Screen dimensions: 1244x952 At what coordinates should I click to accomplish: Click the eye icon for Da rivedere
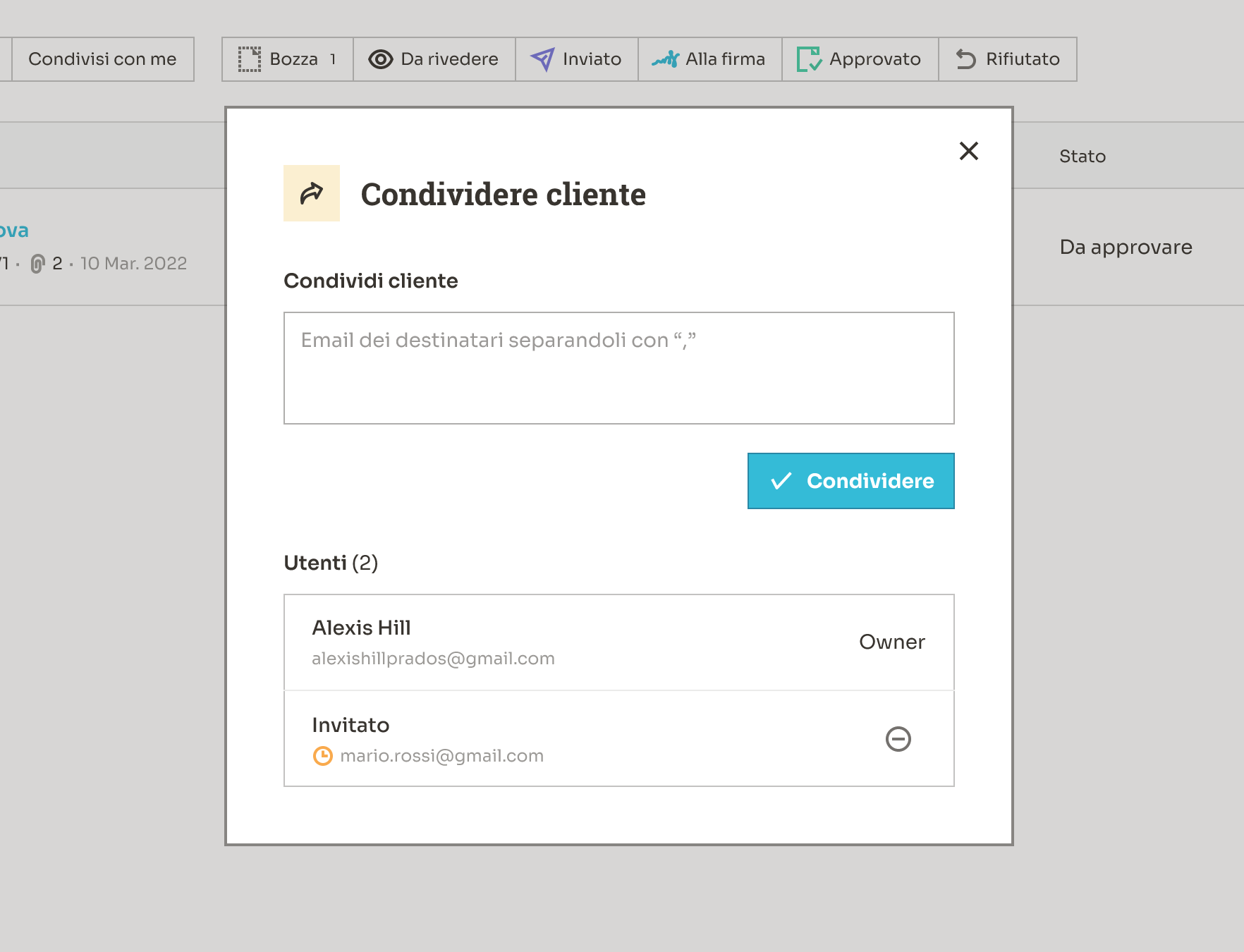[x=381, y=59]
